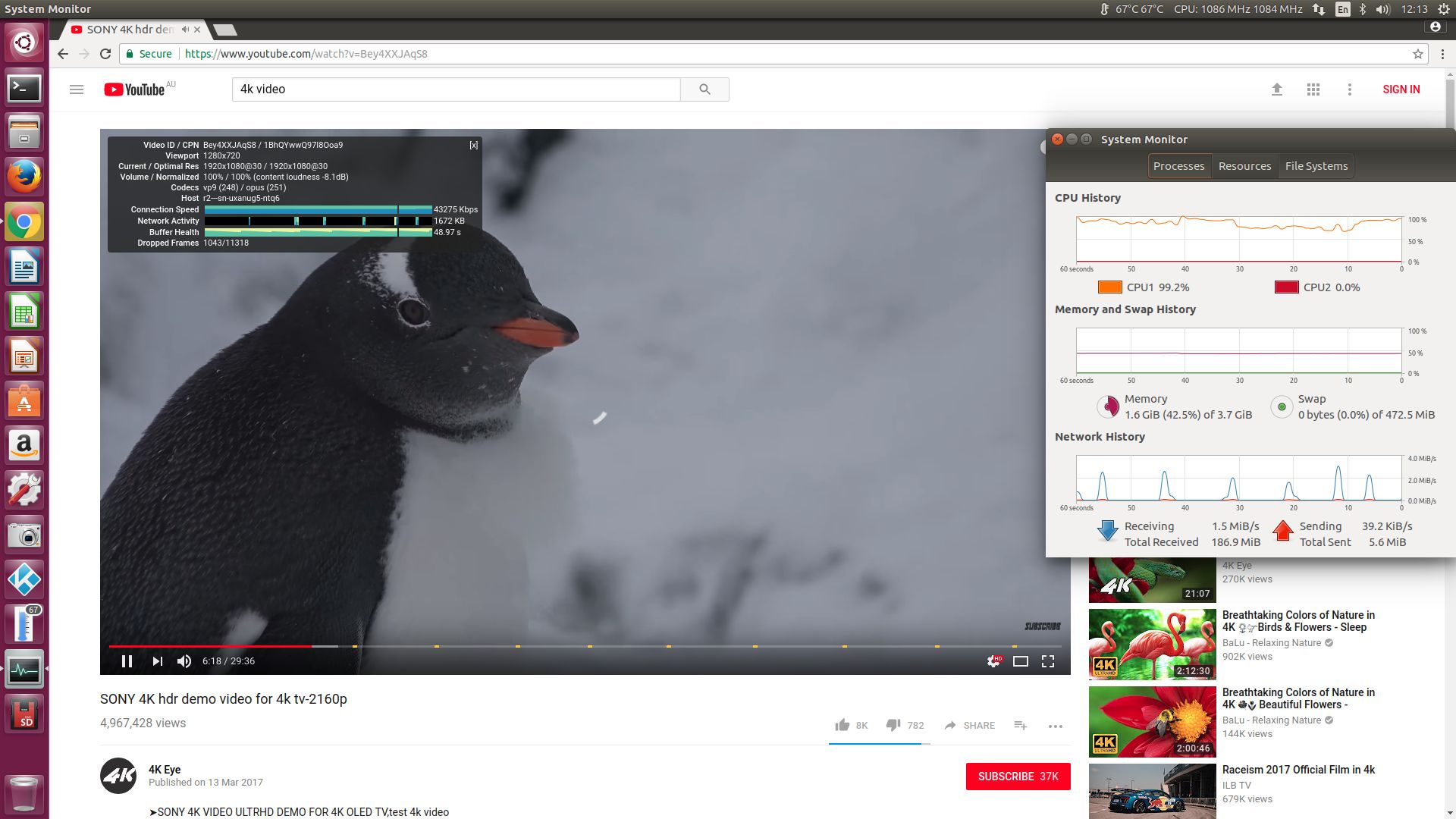Switch to Resources tab in System Monitor
This screenshot has height=819, width=1456.
pyautogui.click(x=1244, y=166)
